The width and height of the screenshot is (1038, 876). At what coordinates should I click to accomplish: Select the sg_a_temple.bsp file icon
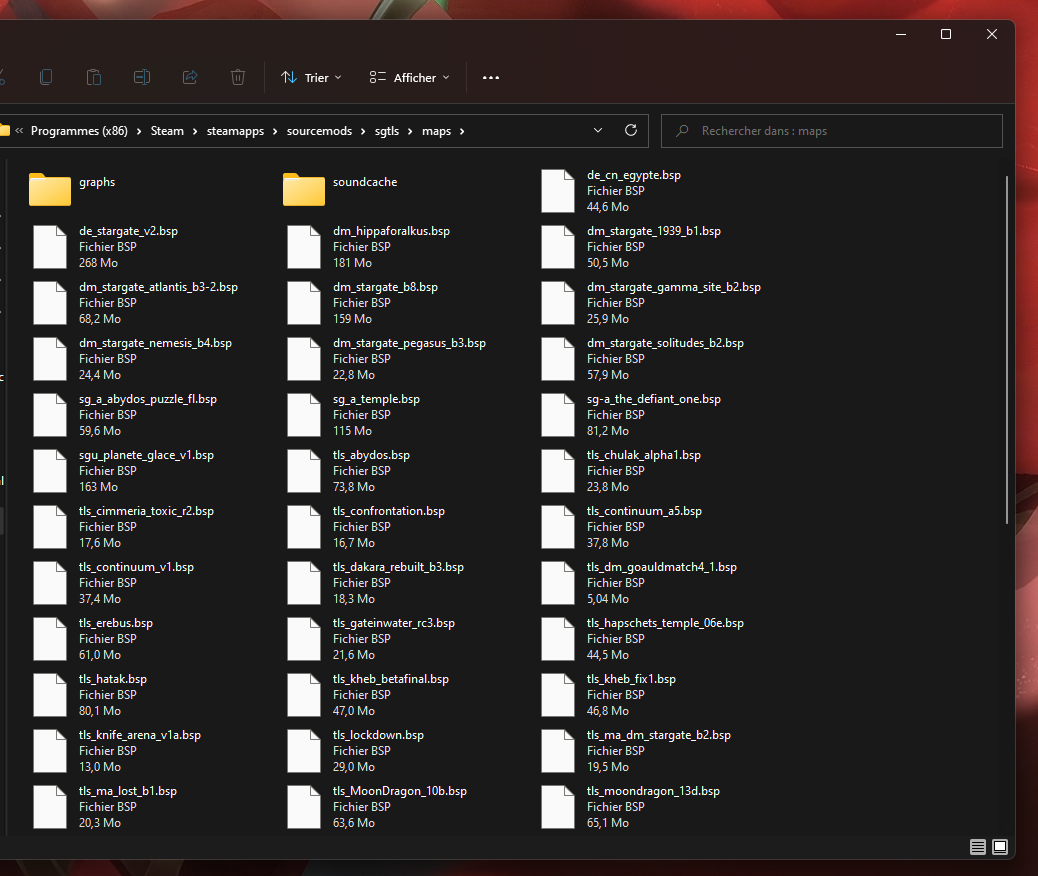pyautogui.click(x=304, y=414)
